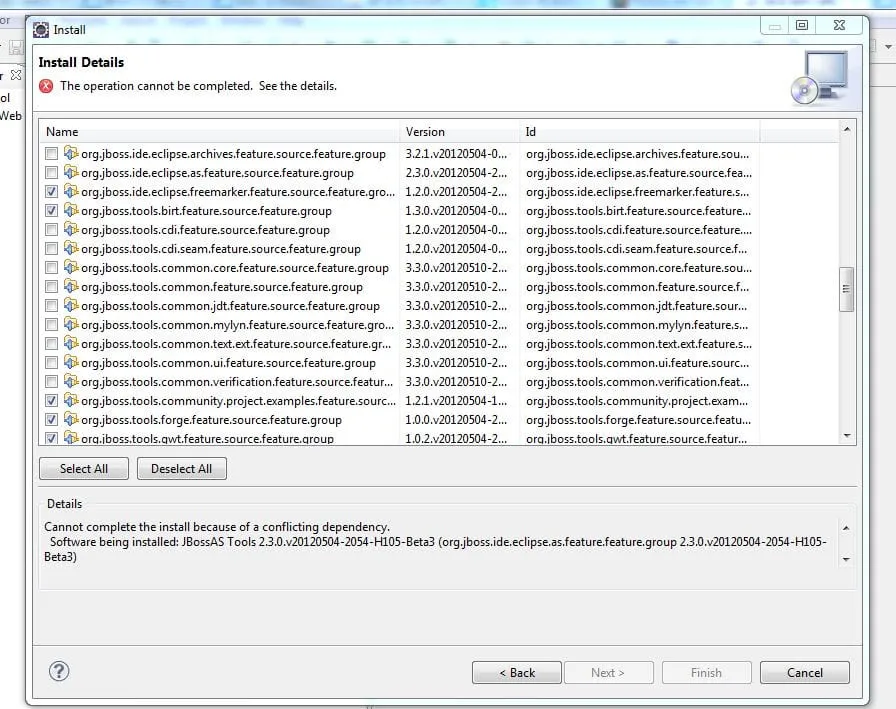
Task: Check the common.ui feature source checkbox
Action: 51,362
